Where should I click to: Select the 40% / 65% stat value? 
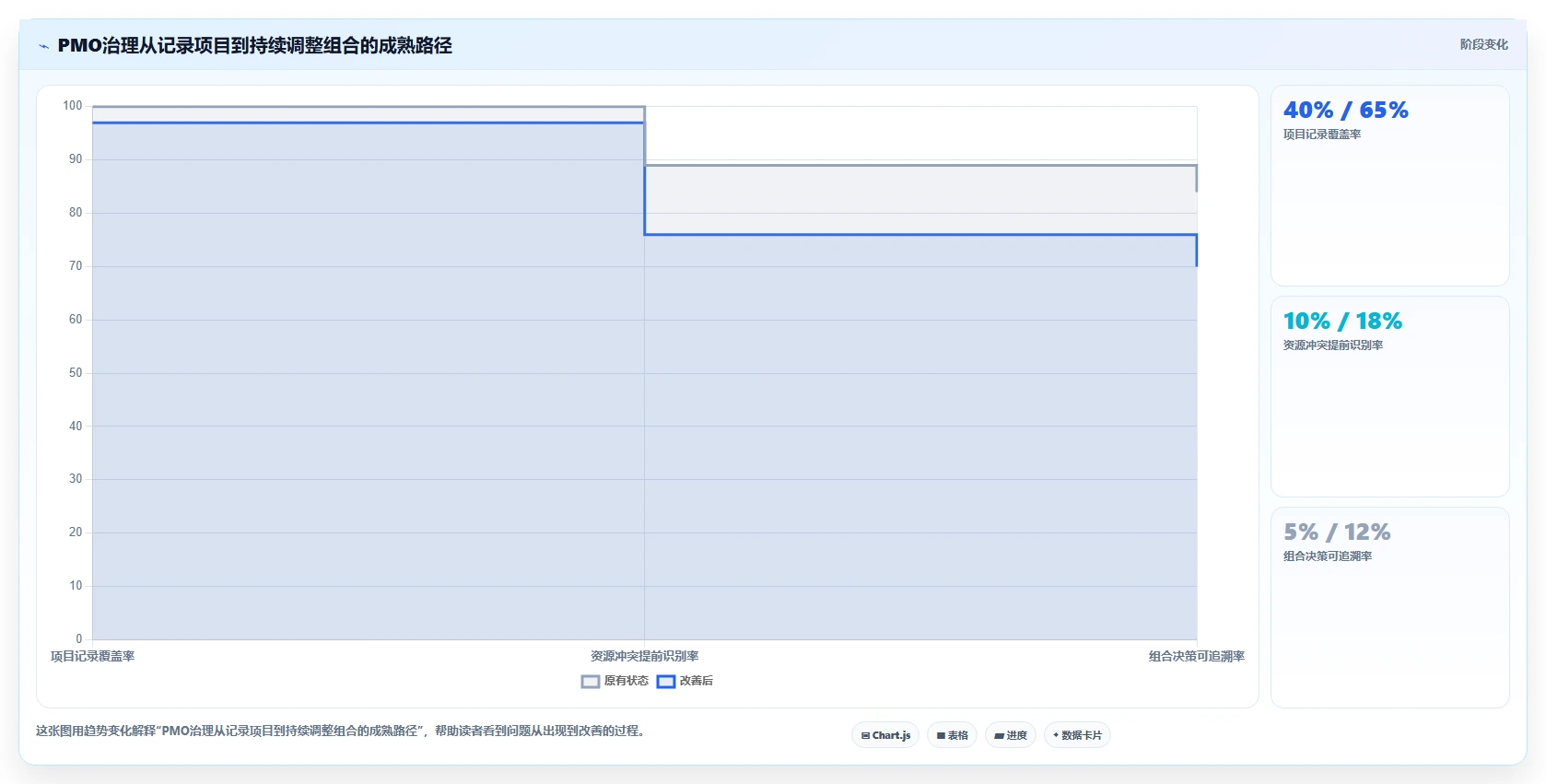pos(1345,111)
